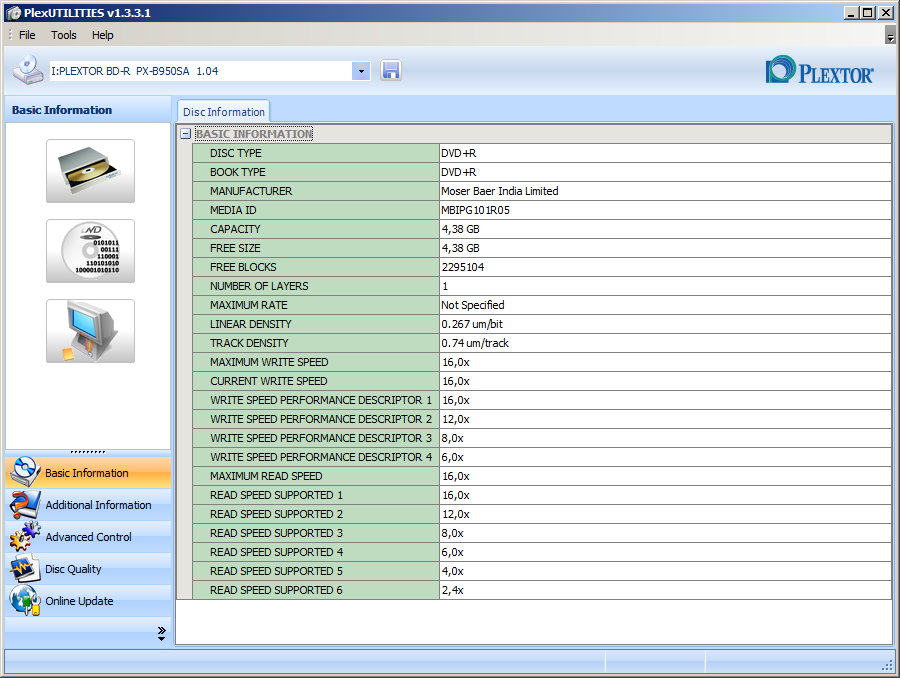Select WRITE SPEED PERFORMANCE DESCRIPTOR 2 row
This screenshot has height=678, width=900.
pos(541,419)
